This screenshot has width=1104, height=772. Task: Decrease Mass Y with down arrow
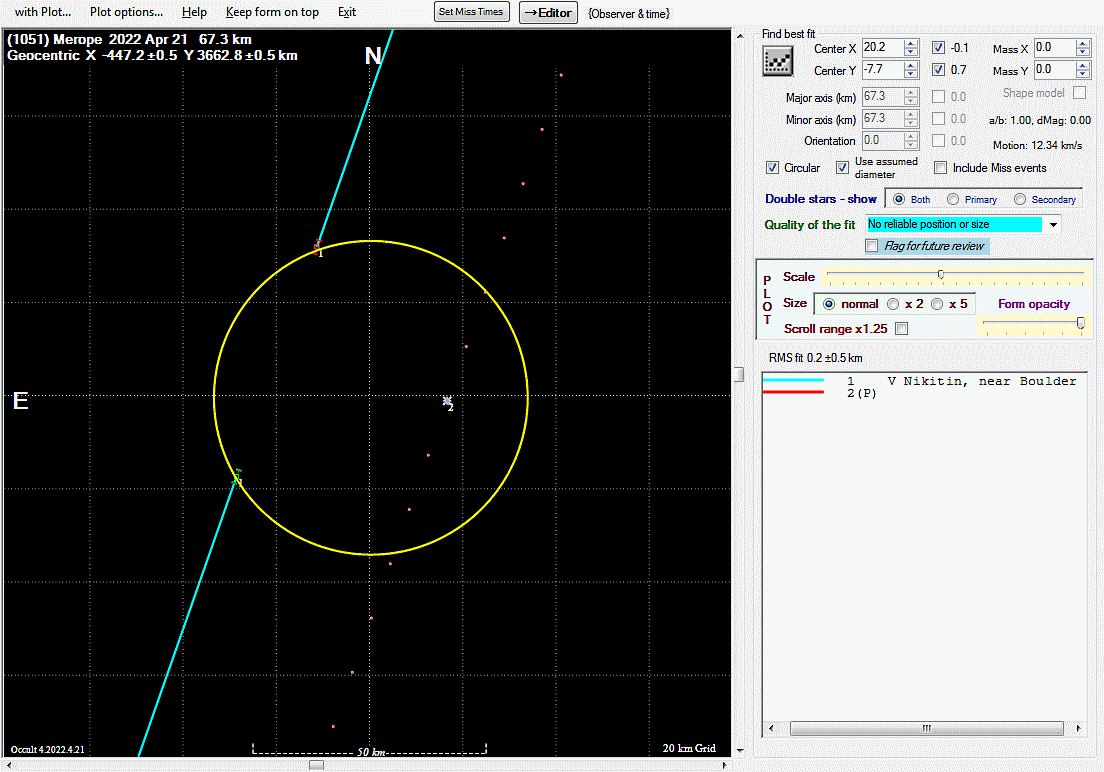1084,74
